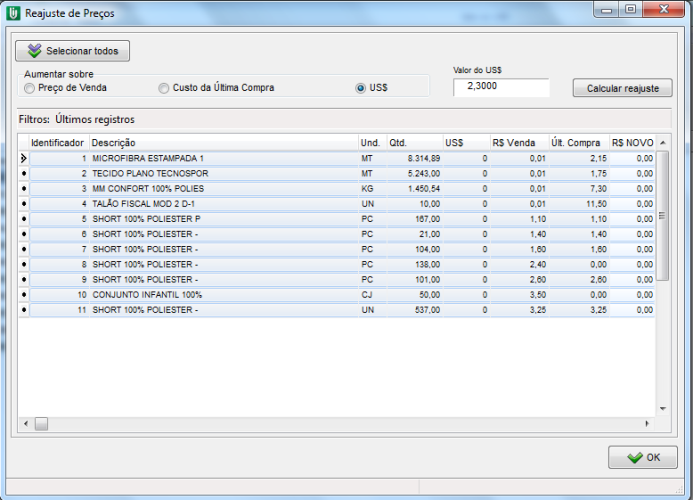Image resolution: width=693 pixels, height=500 pixels.
Task: Click the row marker beside TECIDO PLANO TECNOSPOR
Action: click(23, 173)
